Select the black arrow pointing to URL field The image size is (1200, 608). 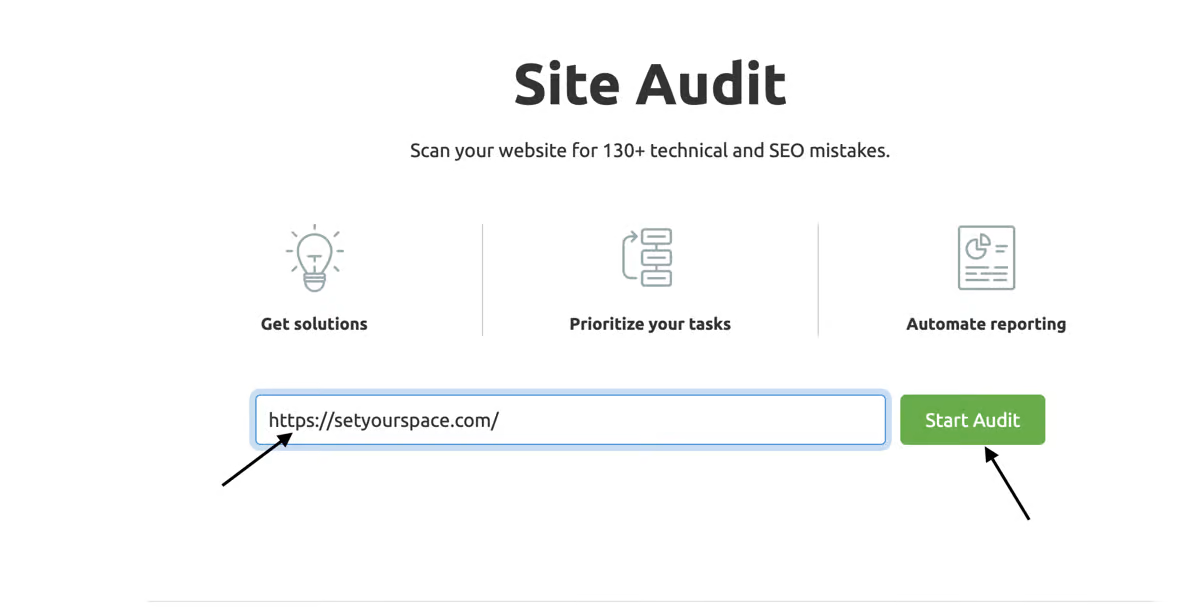tap(257, 460)
